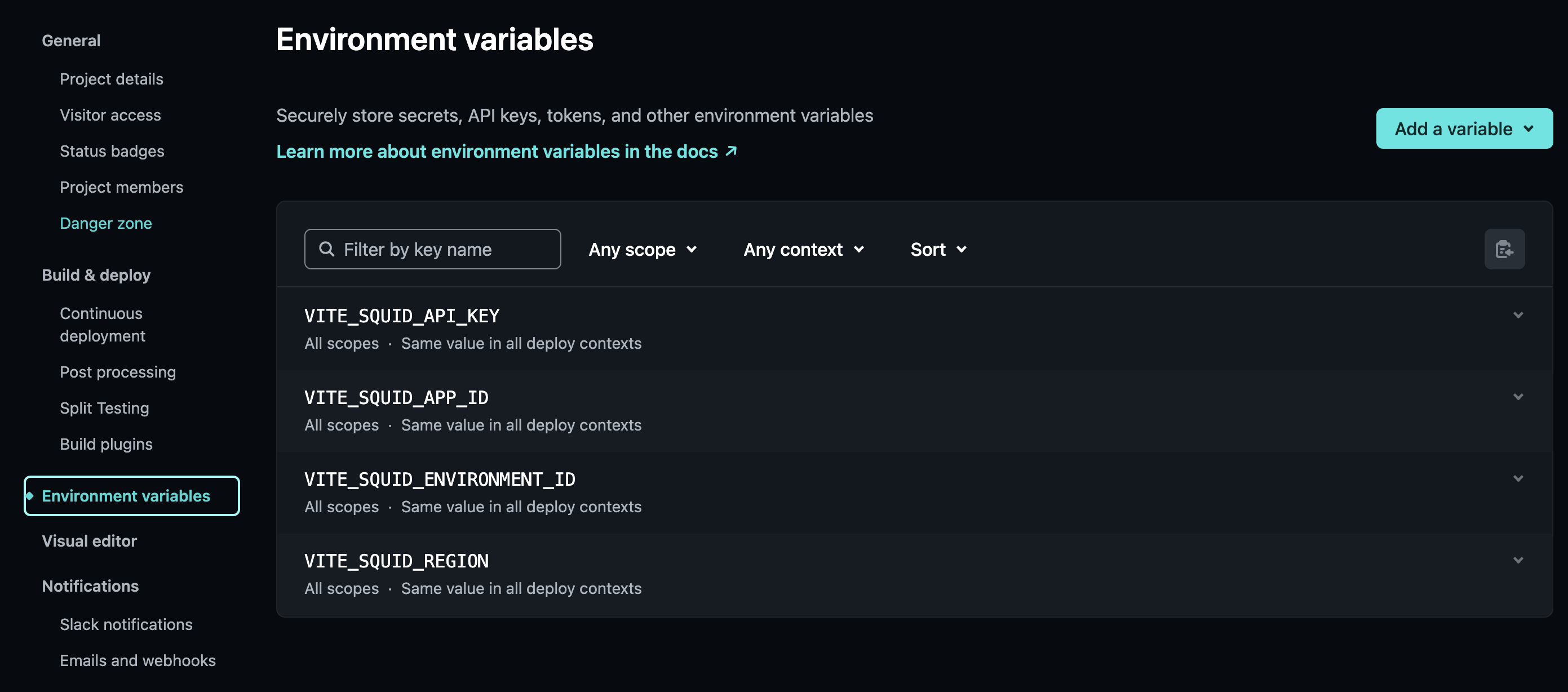Click the dropdown arrow on Add a variable
Image resolution: width=1568 pixels, height=692 pixels.
point(1529,128)
